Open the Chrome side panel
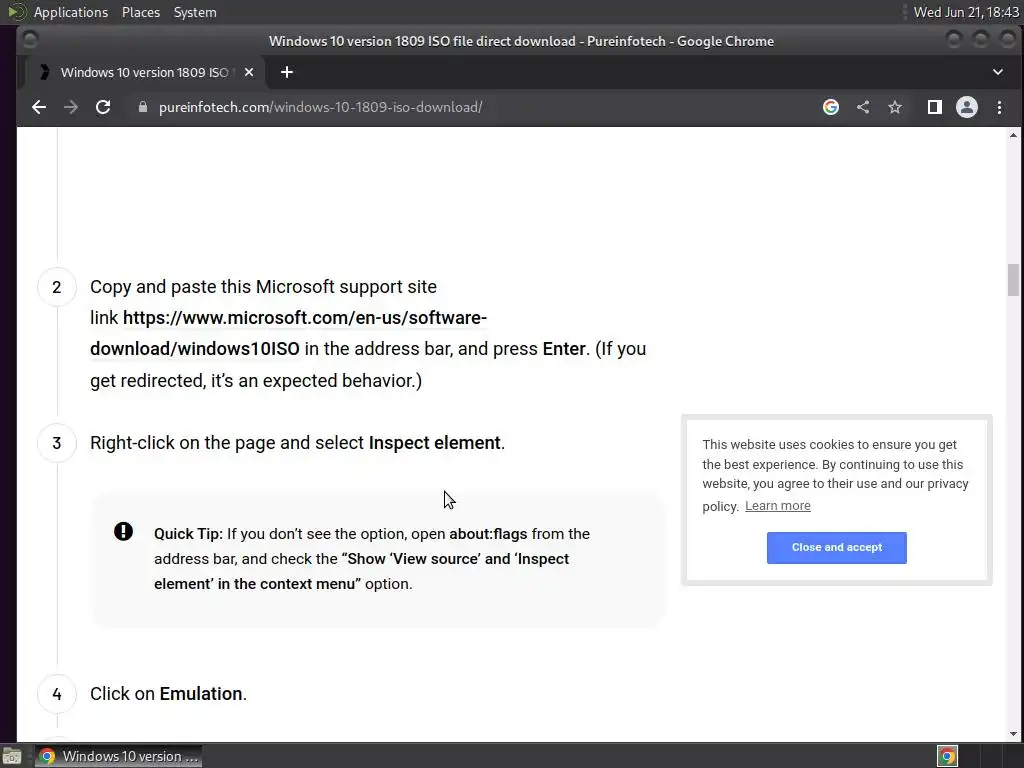This screenshot has height=768, width=1024. pyautogui.click(x=935, y=107)
